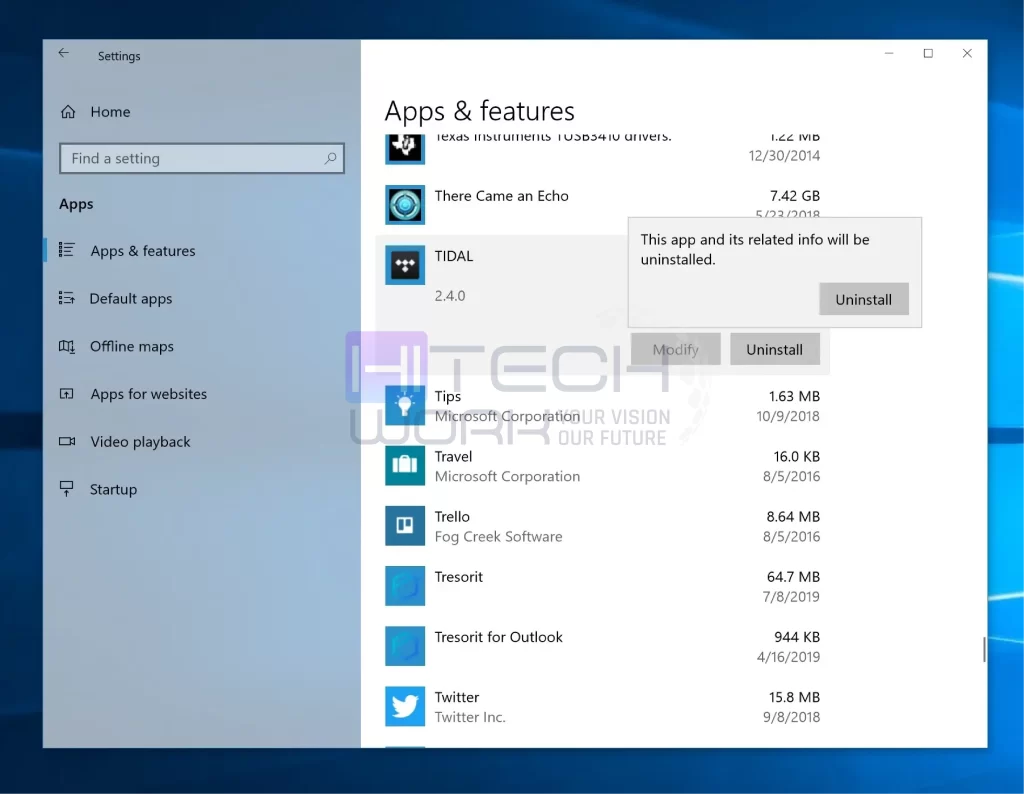1024x794 pixels.
Task: Select There Came an Echo entry
Action: click(x=502, y=196)
